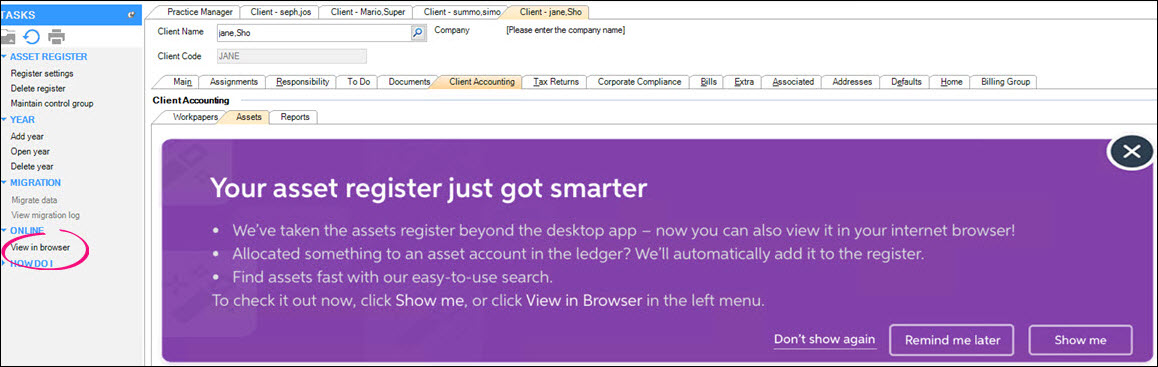Click View in browser in the Online section
The width and height of the screenshot is (1158, 367).
coord(41,247)
